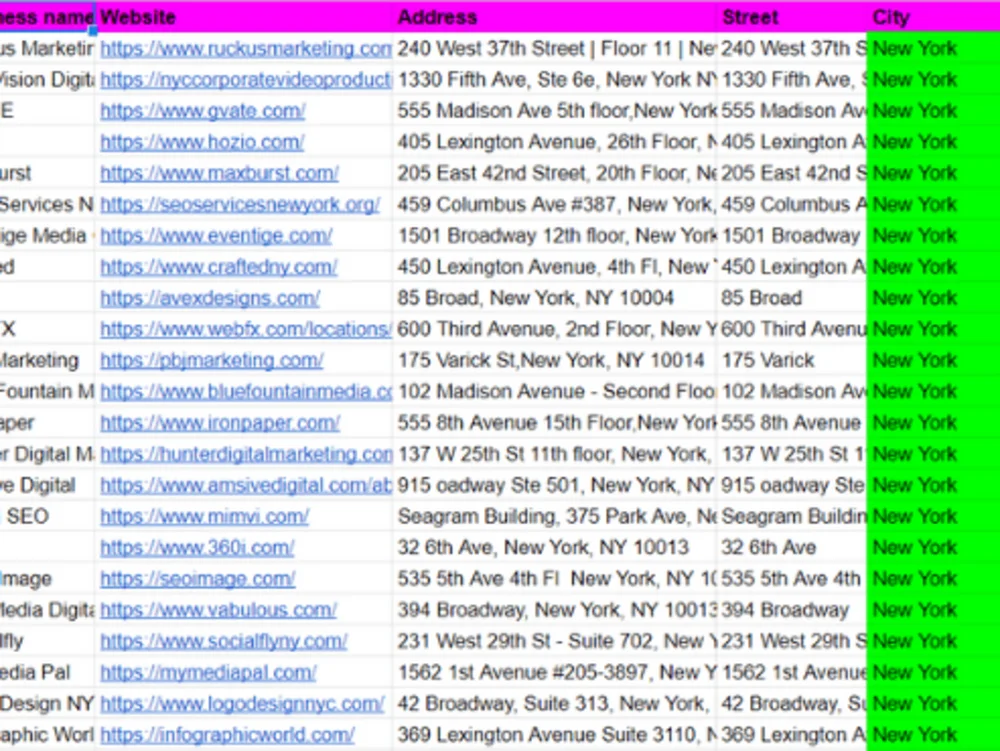Select address cell '369 Lexington Avenue Suite 3110'
Screen dimensions: 1000x751
(555, 736)
